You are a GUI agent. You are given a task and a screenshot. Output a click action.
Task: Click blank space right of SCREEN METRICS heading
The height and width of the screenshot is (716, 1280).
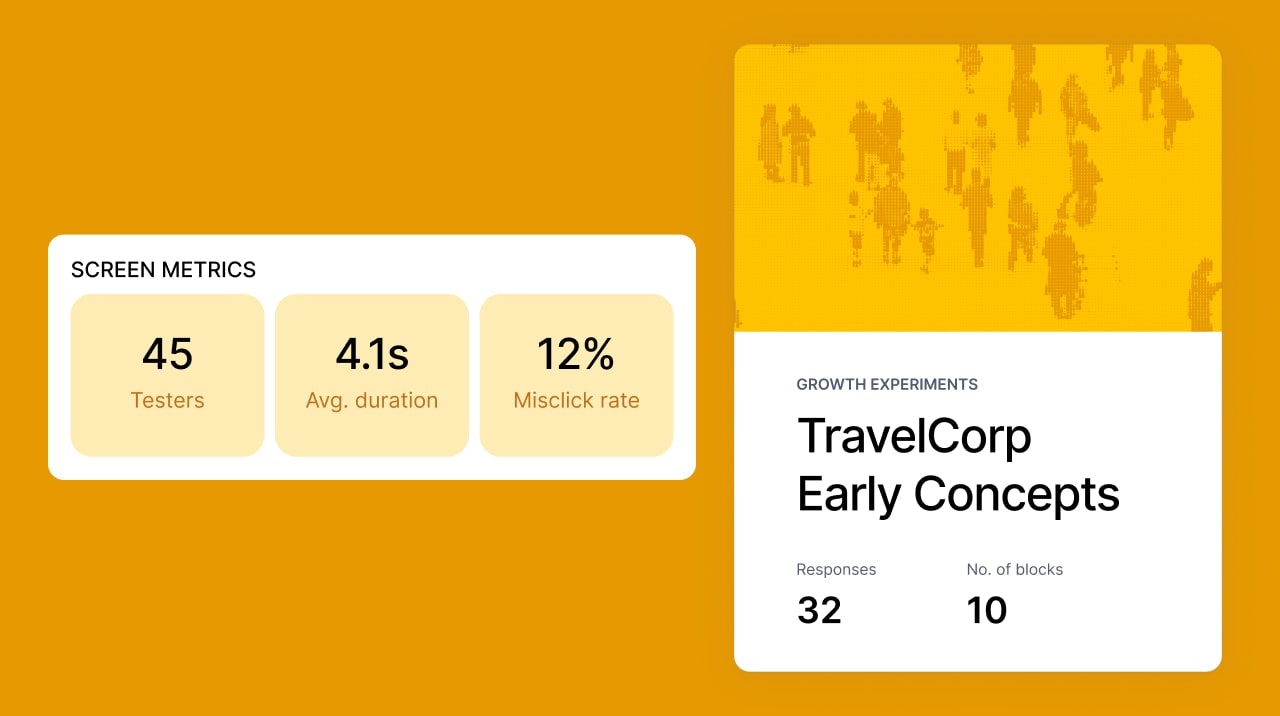click(x=470, y=269)
